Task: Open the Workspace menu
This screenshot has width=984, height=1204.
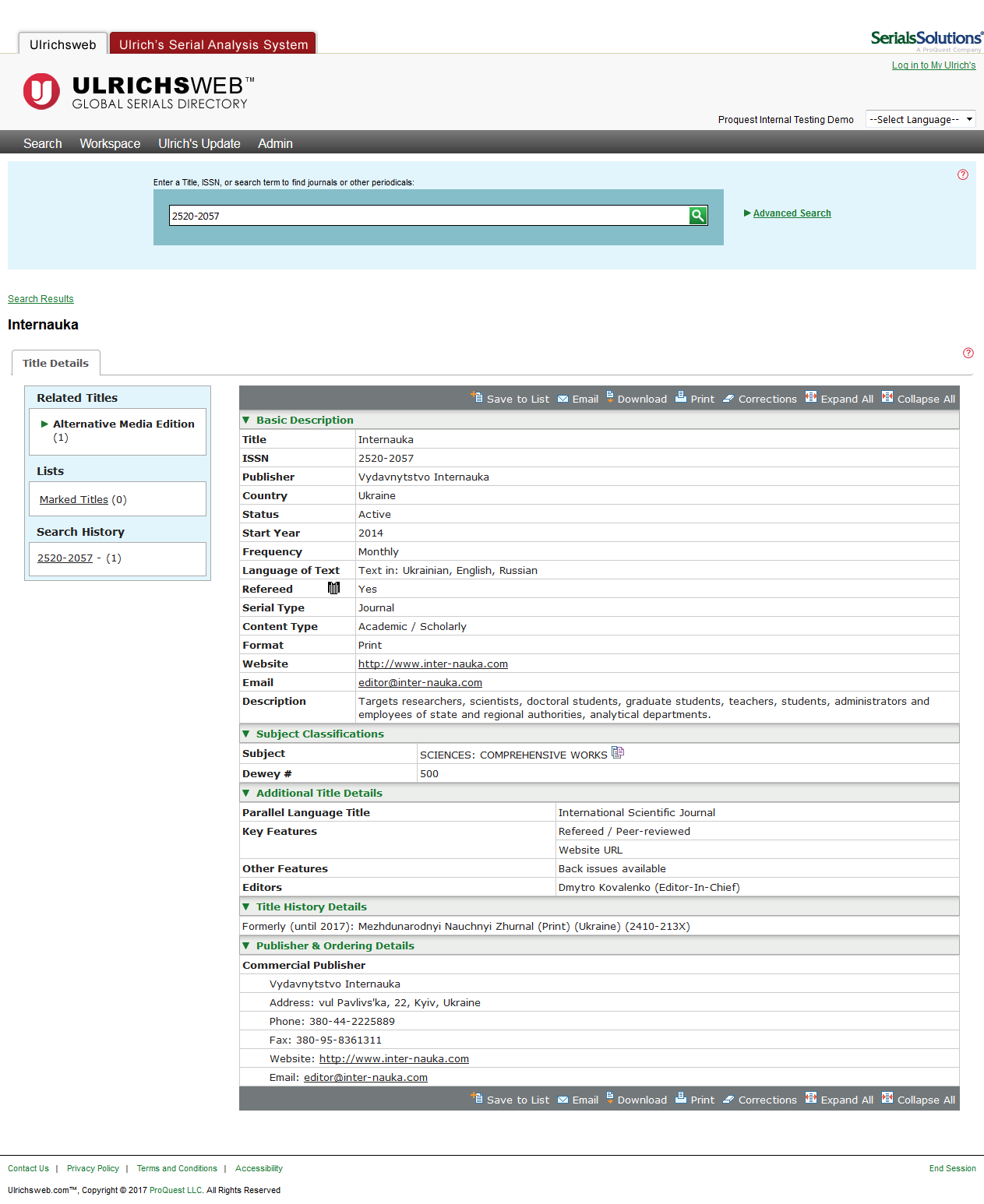Action: [x=110, y=143]
